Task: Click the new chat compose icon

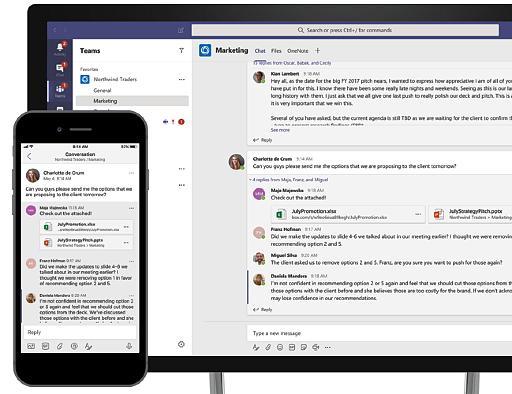Action: [x=181, y=30]
